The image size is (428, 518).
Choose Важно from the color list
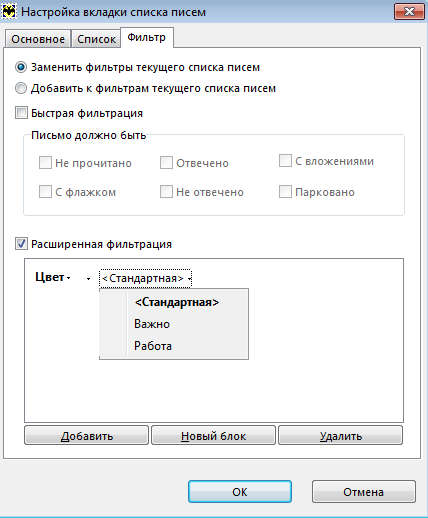[x=152, y=324]
